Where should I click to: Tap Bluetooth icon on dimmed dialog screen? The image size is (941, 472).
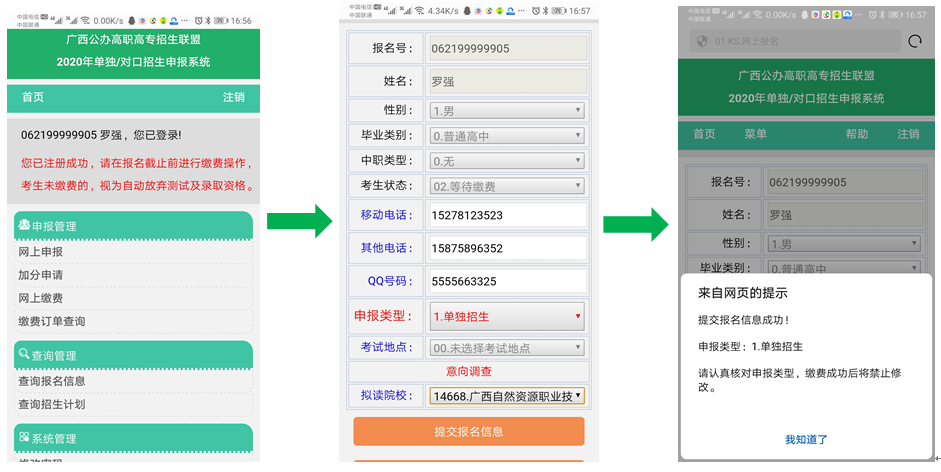point(883,15)
